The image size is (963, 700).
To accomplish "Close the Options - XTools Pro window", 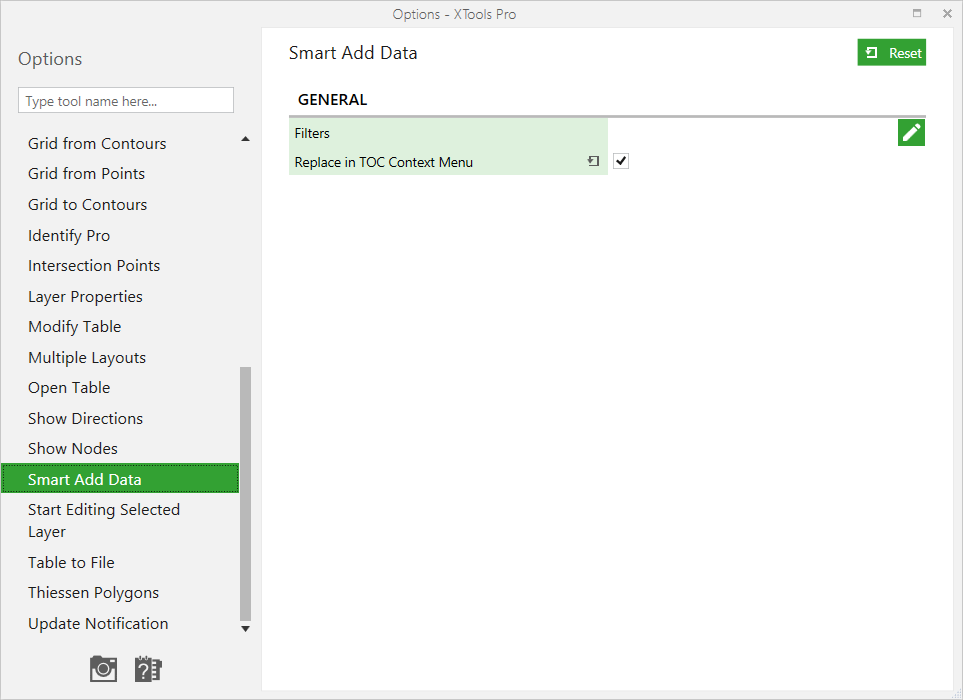I will tap(946, 14).
